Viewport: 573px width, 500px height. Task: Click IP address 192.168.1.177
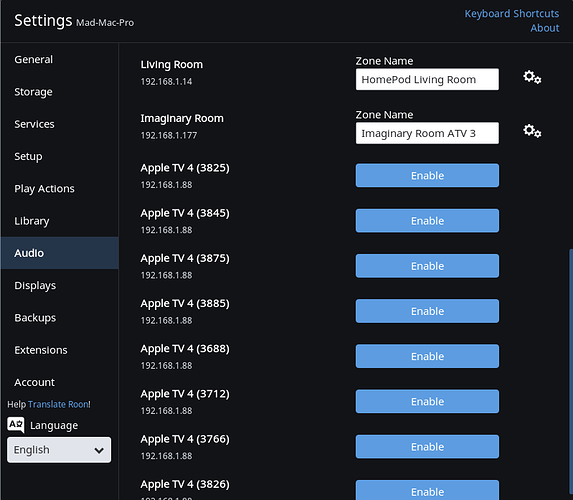point(169,135)
